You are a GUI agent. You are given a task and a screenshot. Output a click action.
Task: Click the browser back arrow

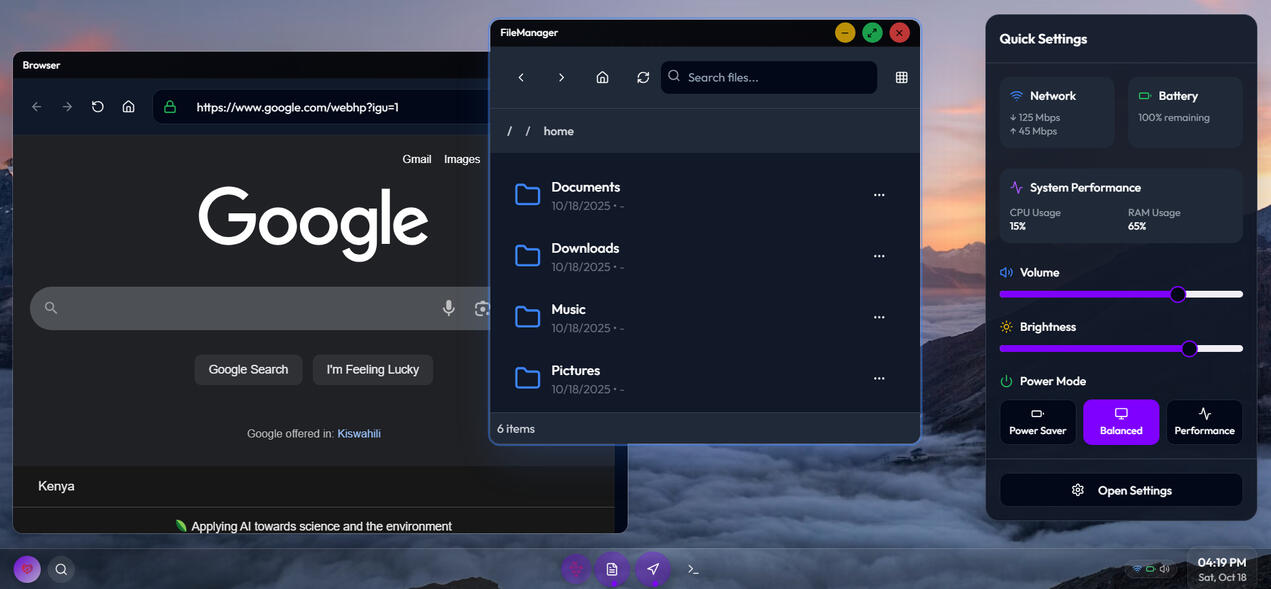37,106
